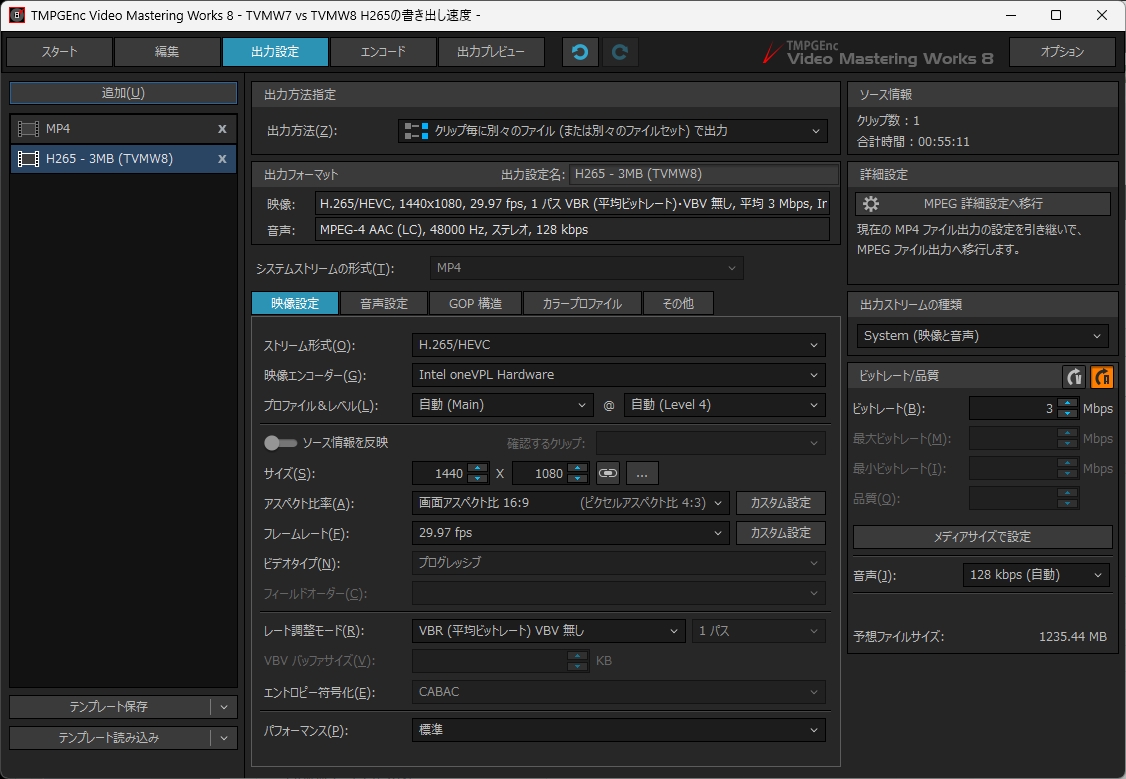
Task: Decrease the height value with down arrow
Action: coord(577,479)
